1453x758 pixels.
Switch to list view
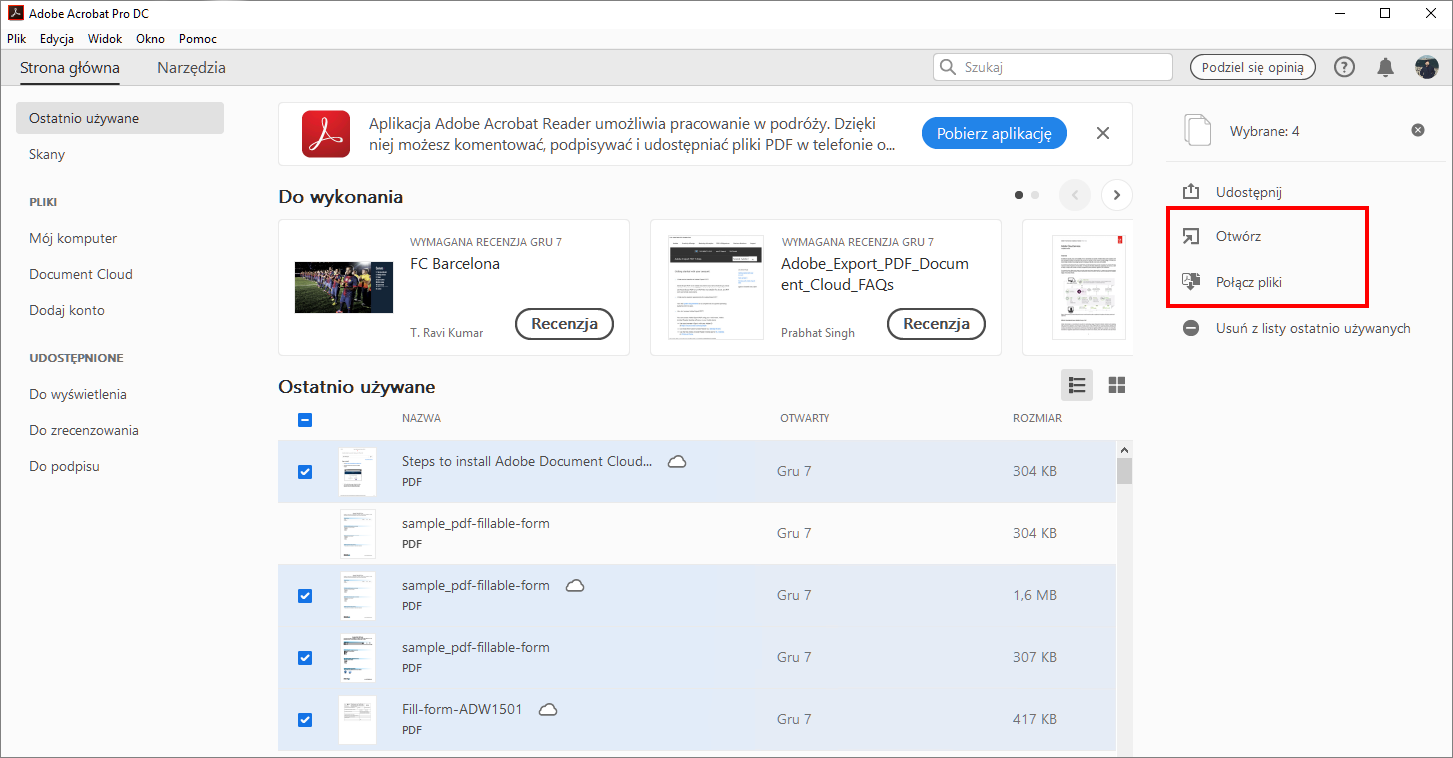[x=1077, y=385]
